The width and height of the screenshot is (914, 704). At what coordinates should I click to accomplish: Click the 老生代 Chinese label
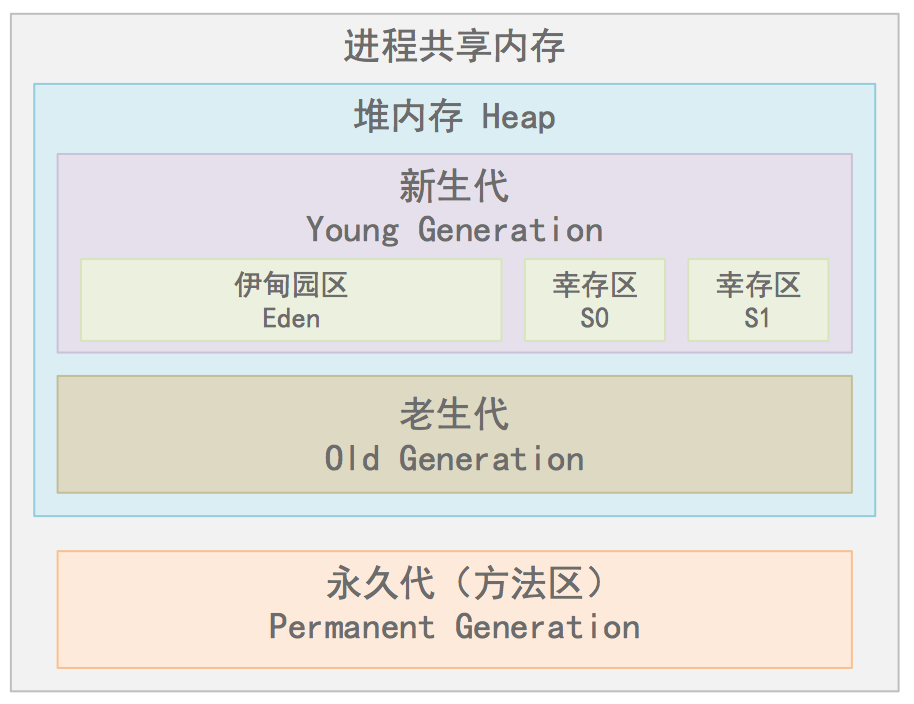(x=455, y=414)
